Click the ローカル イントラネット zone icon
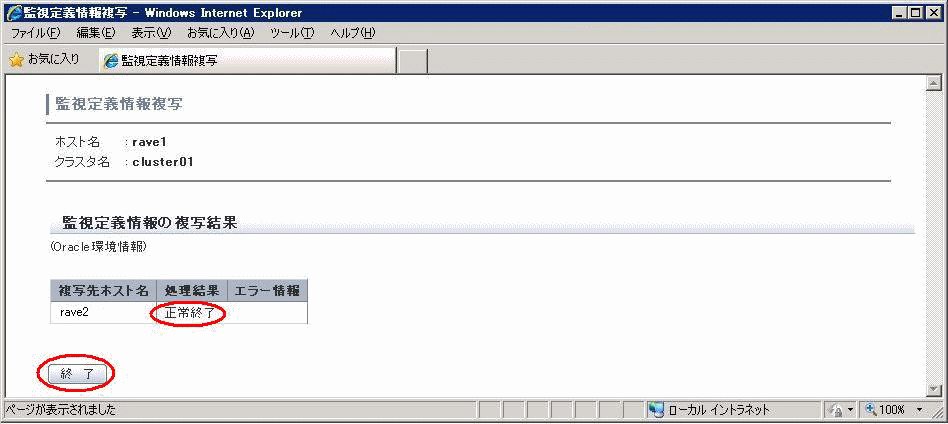This screenshot has width=948, height=424. pos(656,409)
